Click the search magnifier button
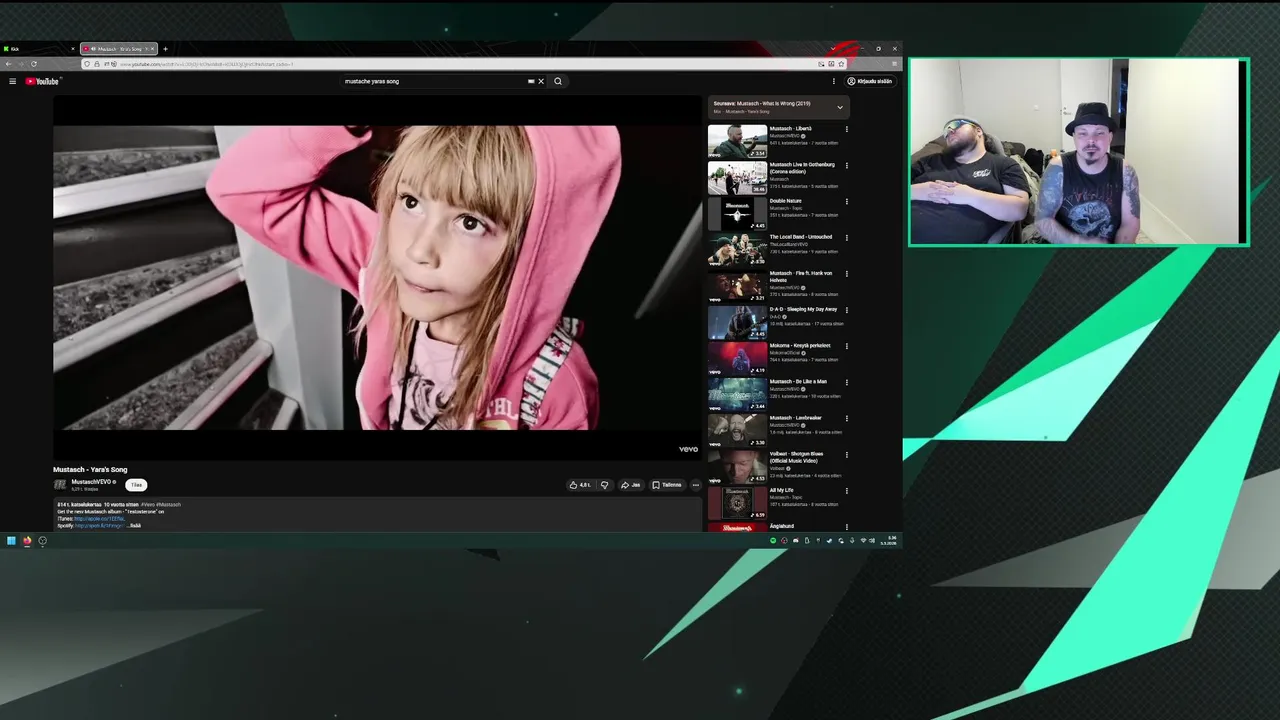The height and width of the screenshot is (720, 1280). [x=558, y=81]
